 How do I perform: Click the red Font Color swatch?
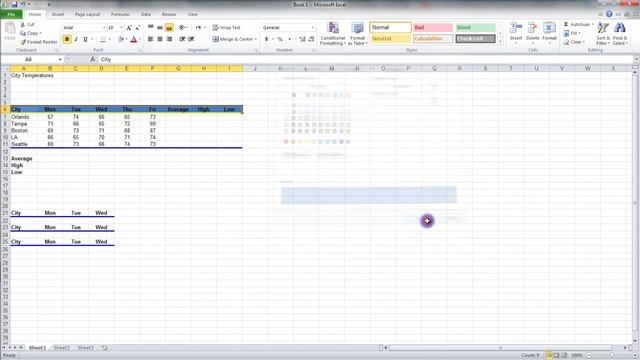coord(133,39)
